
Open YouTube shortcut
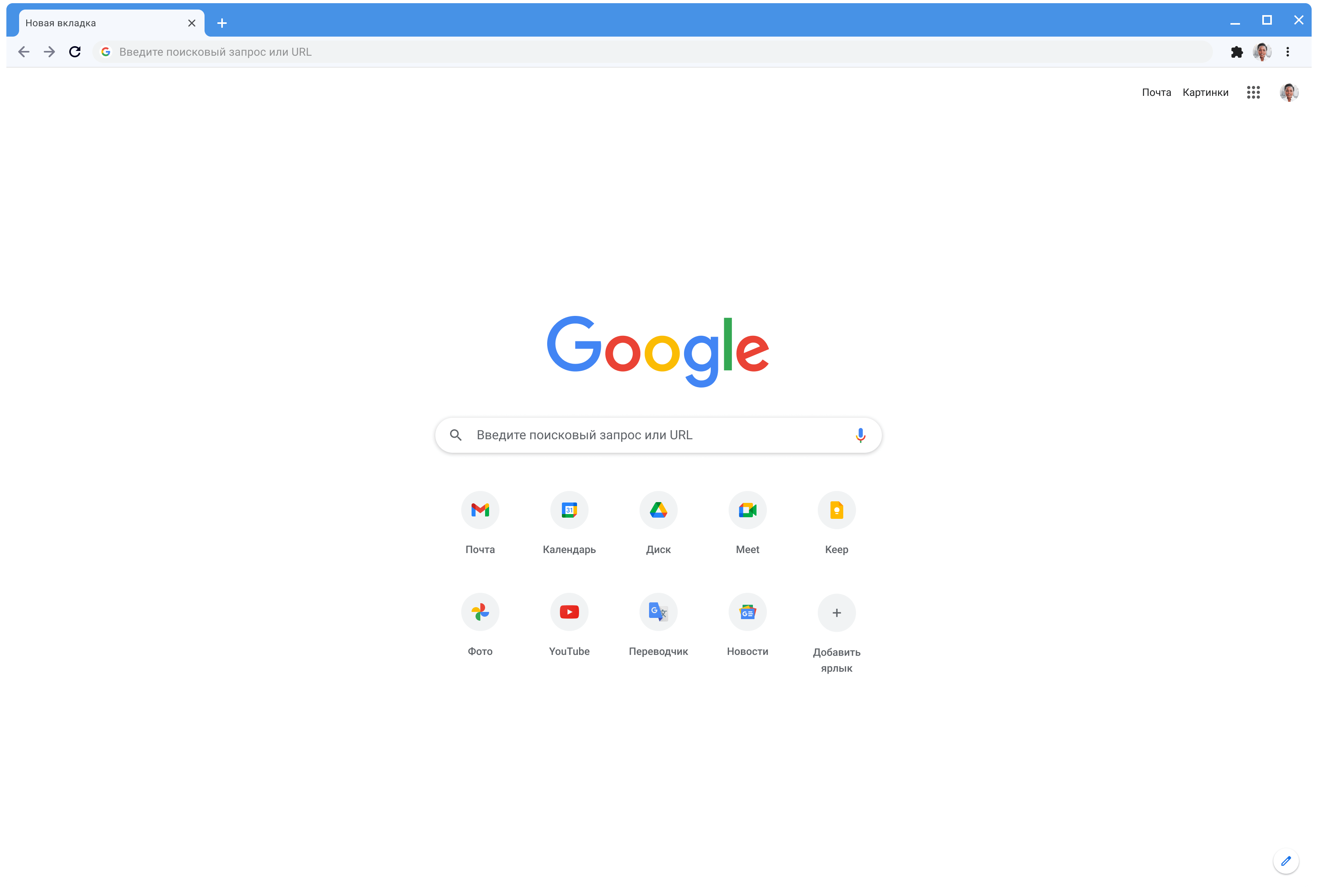(x=569, y=611)
